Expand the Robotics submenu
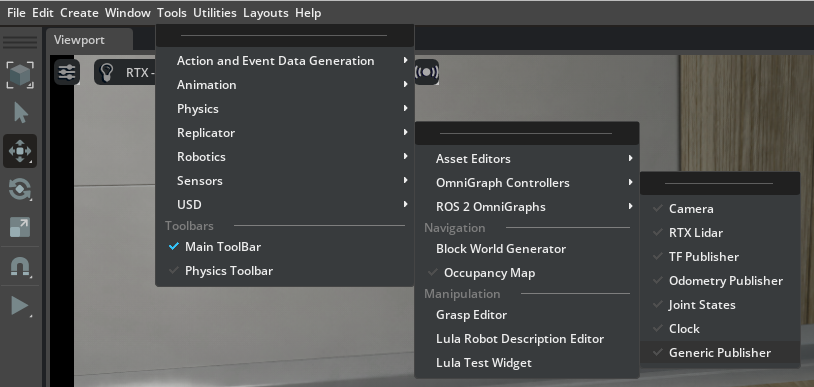814x387 pixels. (284, 156)
